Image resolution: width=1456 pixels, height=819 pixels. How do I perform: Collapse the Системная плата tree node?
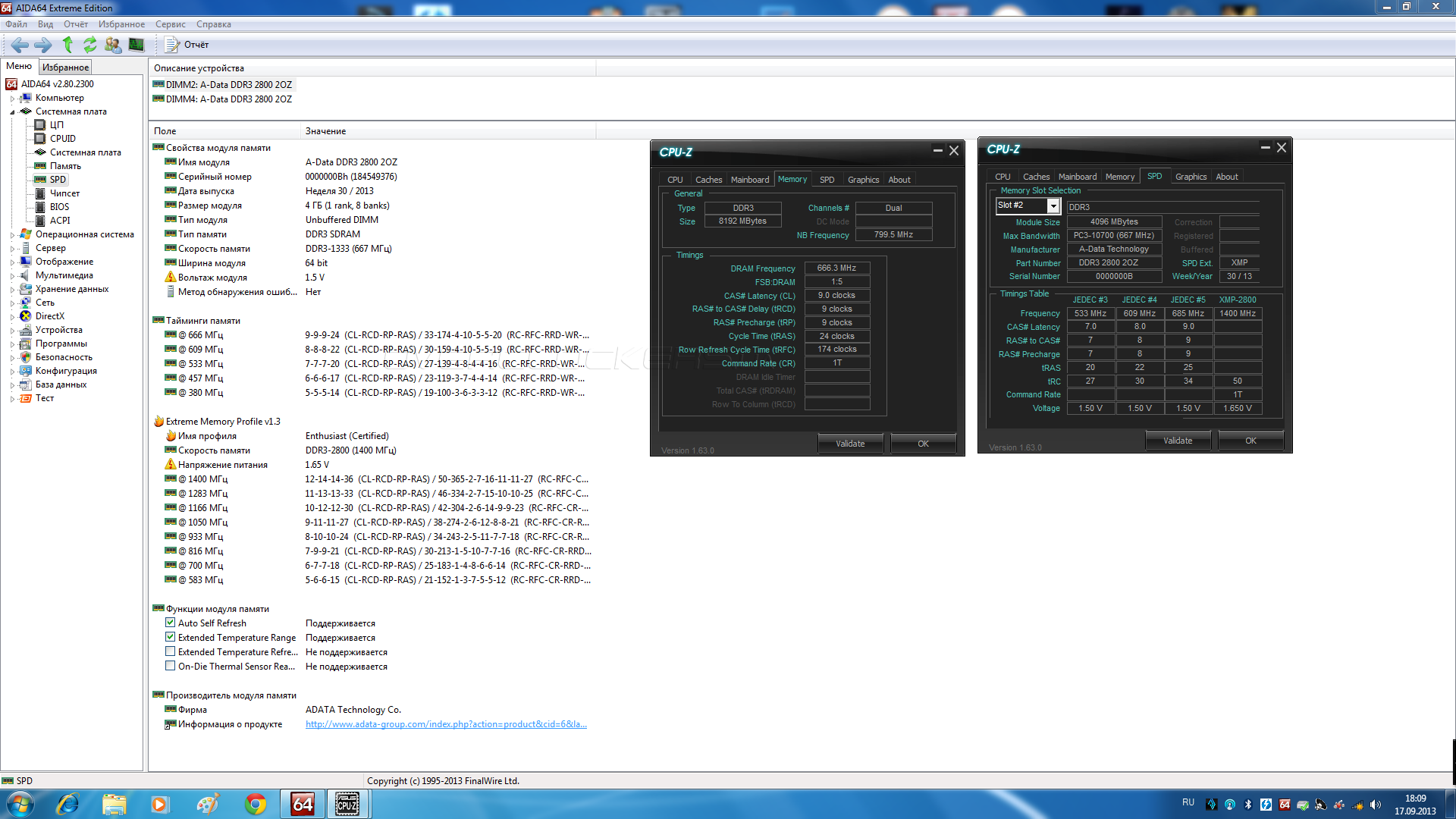(12, 112)
